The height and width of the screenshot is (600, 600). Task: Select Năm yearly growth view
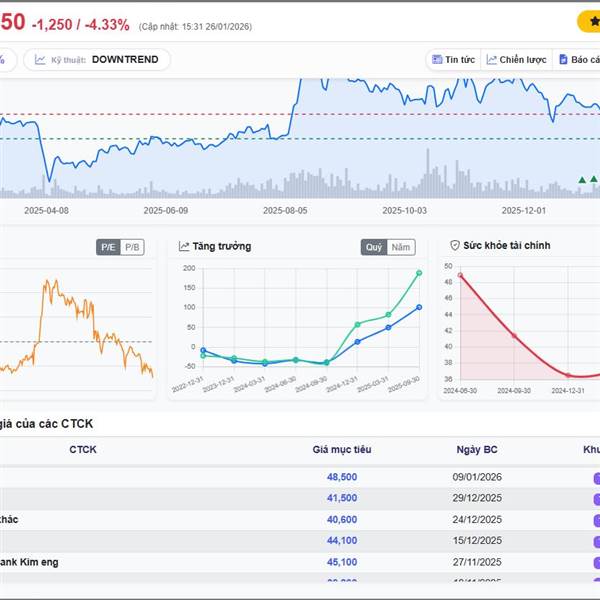(400, 247)
